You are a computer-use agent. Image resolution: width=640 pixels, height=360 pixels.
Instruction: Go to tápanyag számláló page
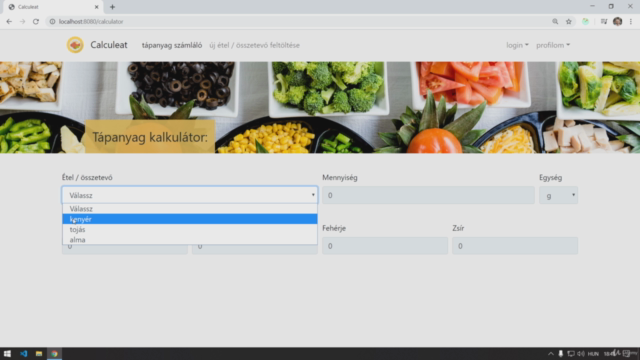pyautogui.click(x=172, y=45)
